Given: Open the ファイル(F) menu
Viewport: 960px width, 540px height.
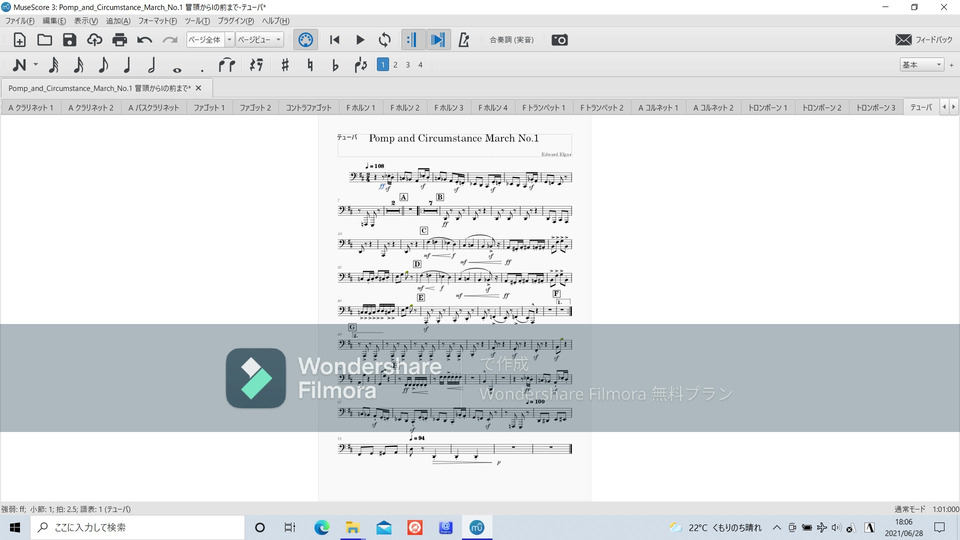Looking at the screenshot, I should pos(20,21).
